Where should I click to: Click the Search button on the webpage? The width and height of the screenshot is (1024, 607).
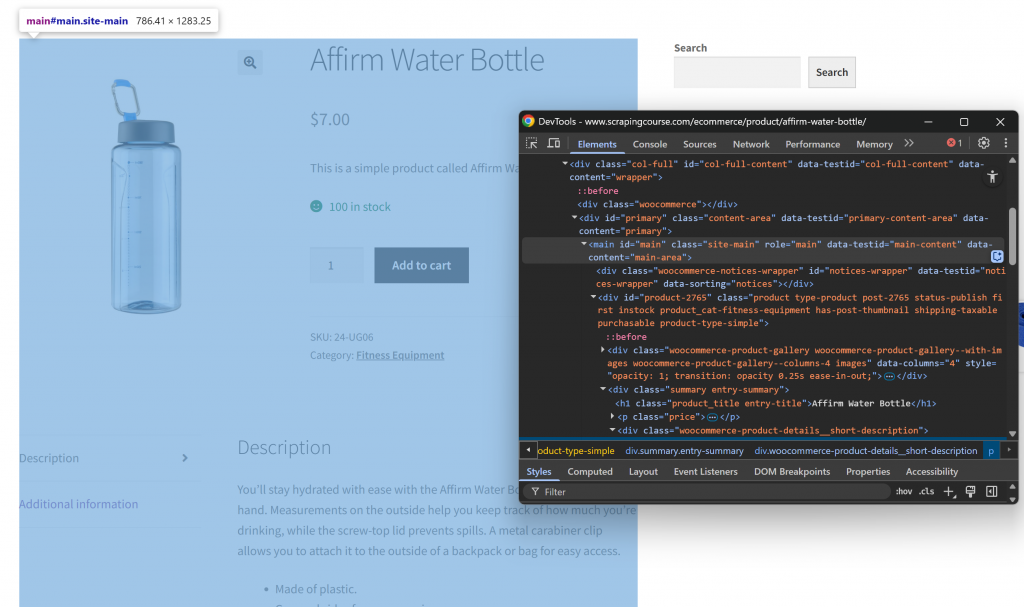(x=831, y=72)
